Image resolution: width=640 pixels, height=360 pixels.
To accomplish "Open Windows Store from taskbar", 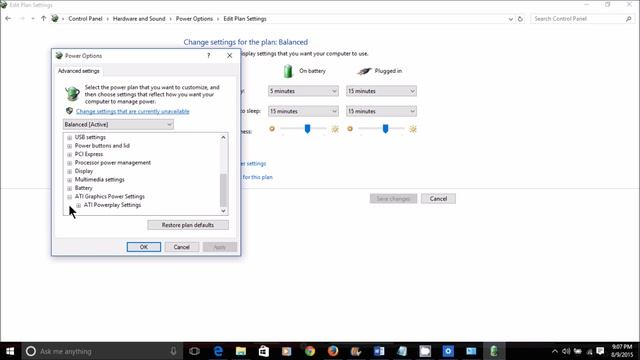I will coord(264,351).
